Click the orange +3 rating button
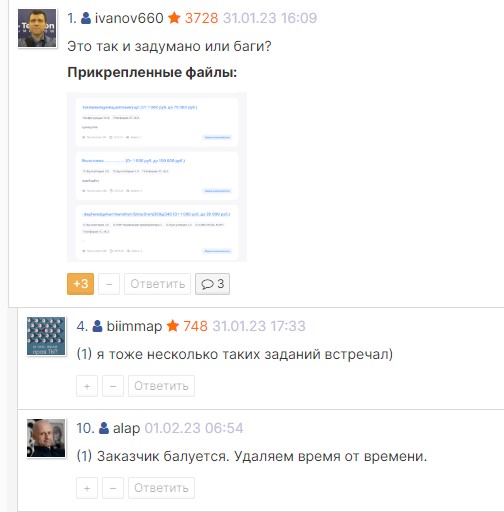 click(80, 284)
